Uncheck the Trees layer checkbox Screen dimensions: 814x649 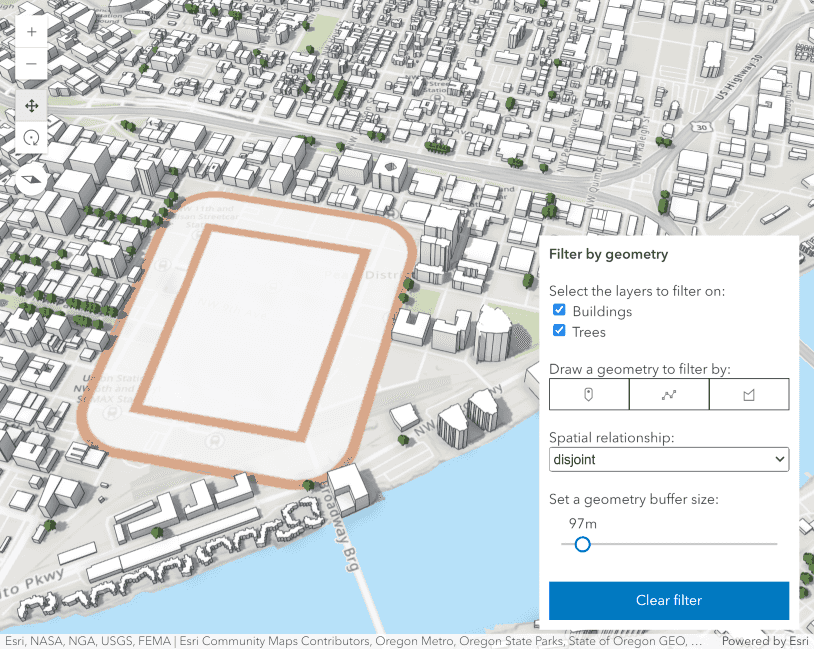coord(560,331)
